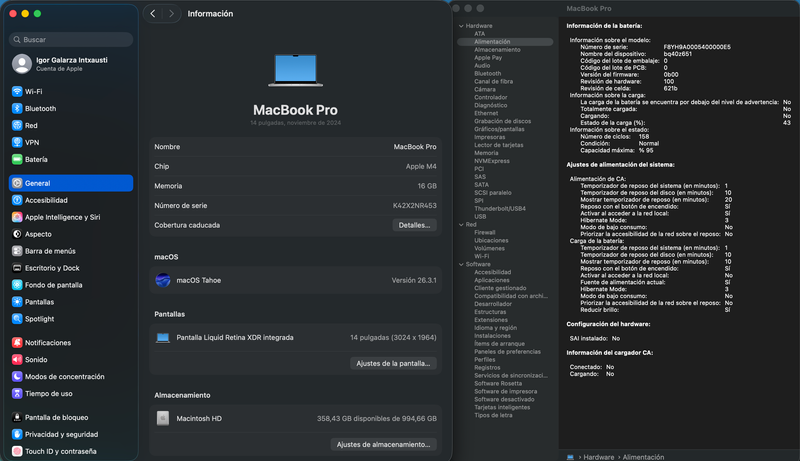Open Bluetooth in System Settings sidebar
800x461 pixels.
(70, 109)
